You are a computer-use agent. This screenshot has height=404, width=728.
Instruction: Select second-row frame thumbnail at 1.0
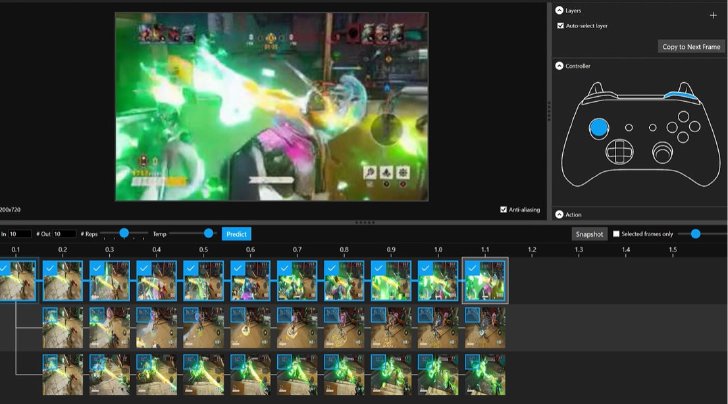(x=438, y=327)
